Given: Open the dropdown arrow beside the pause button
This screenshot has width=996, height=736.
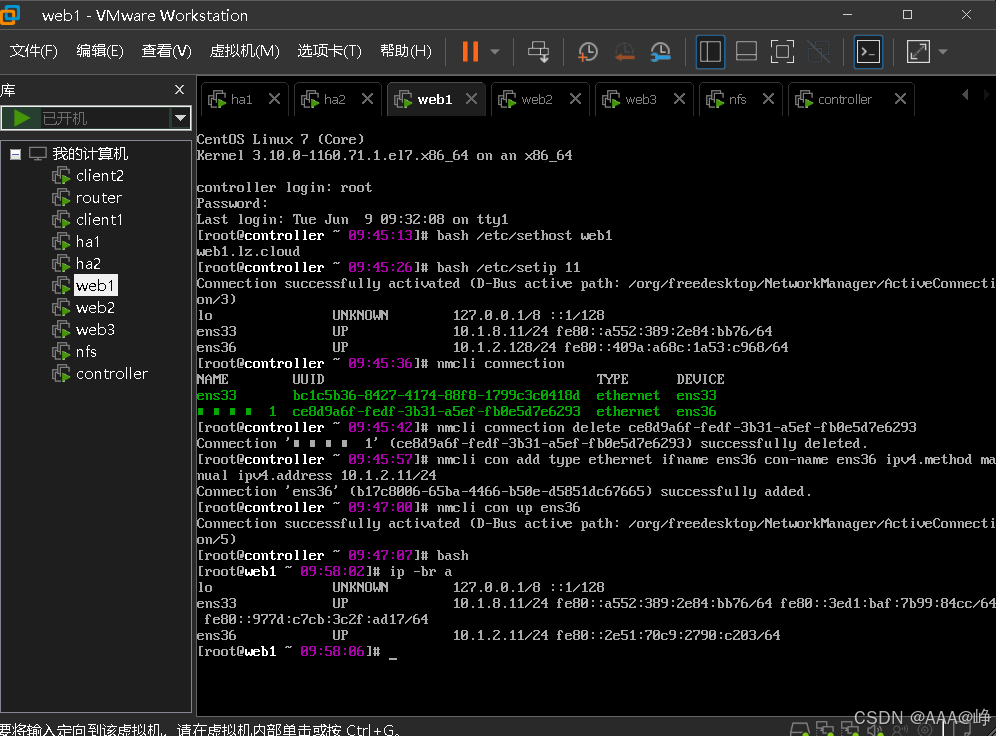Looking at the screenshot, I should (x=495, y=51).
